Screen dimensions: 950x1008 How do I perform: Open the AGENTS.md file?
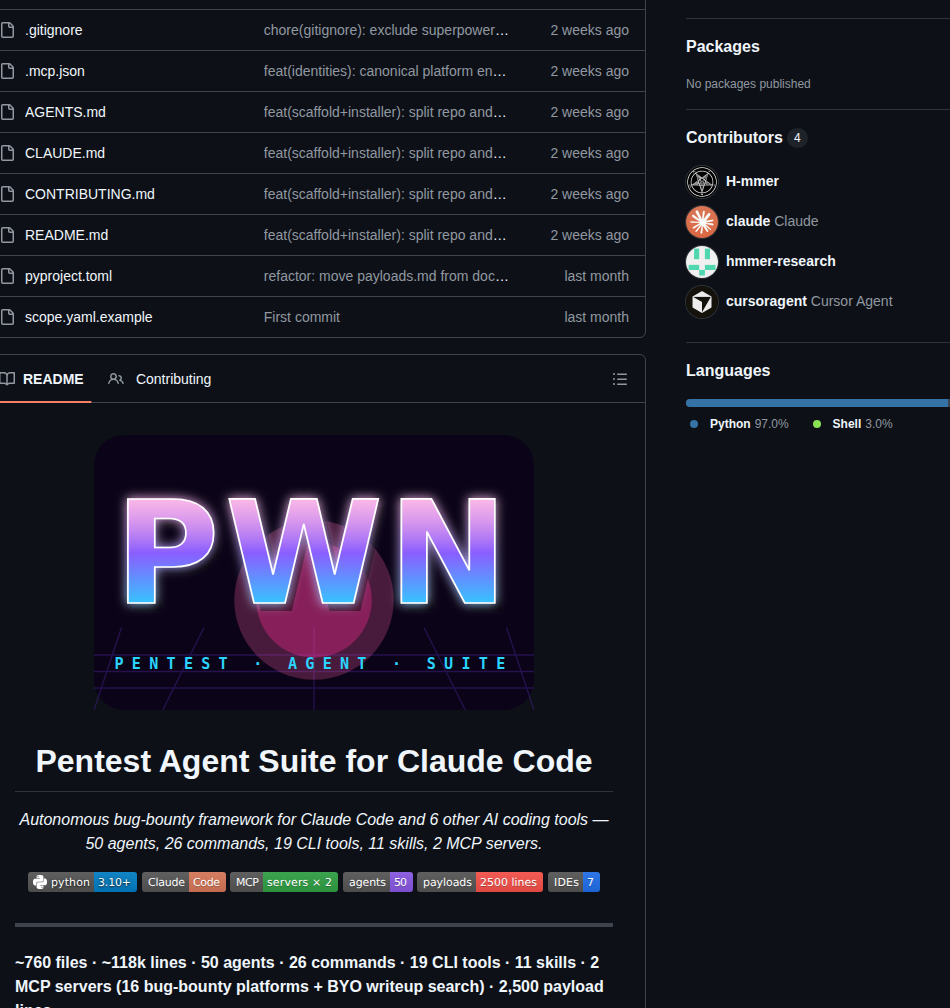65,112
